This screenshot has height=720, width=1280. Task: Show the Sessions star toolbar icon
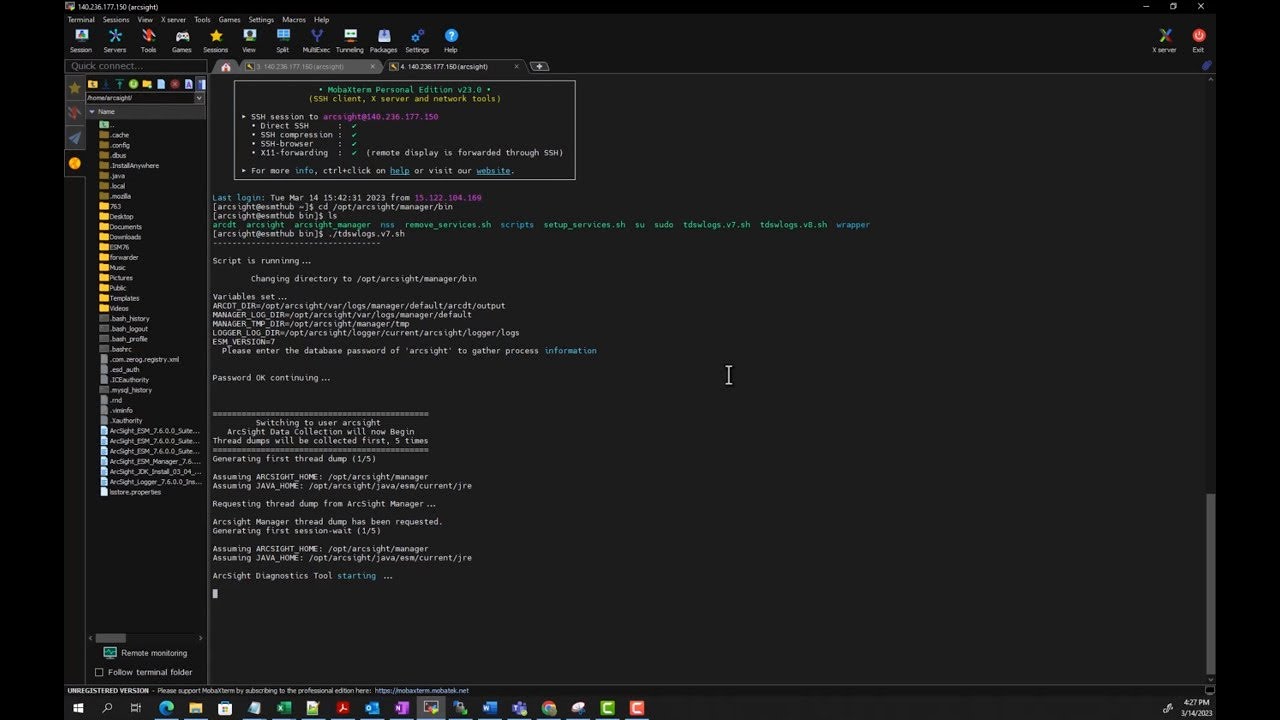216,40
